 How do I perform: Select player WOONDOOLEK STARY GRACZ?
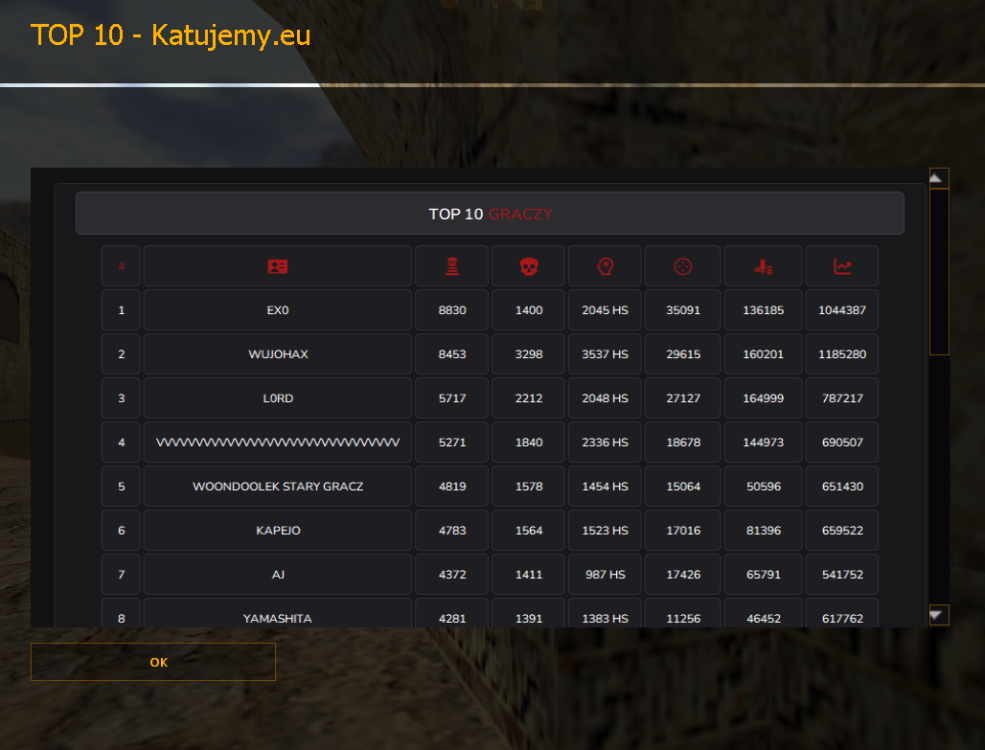[x=278, y=486]
